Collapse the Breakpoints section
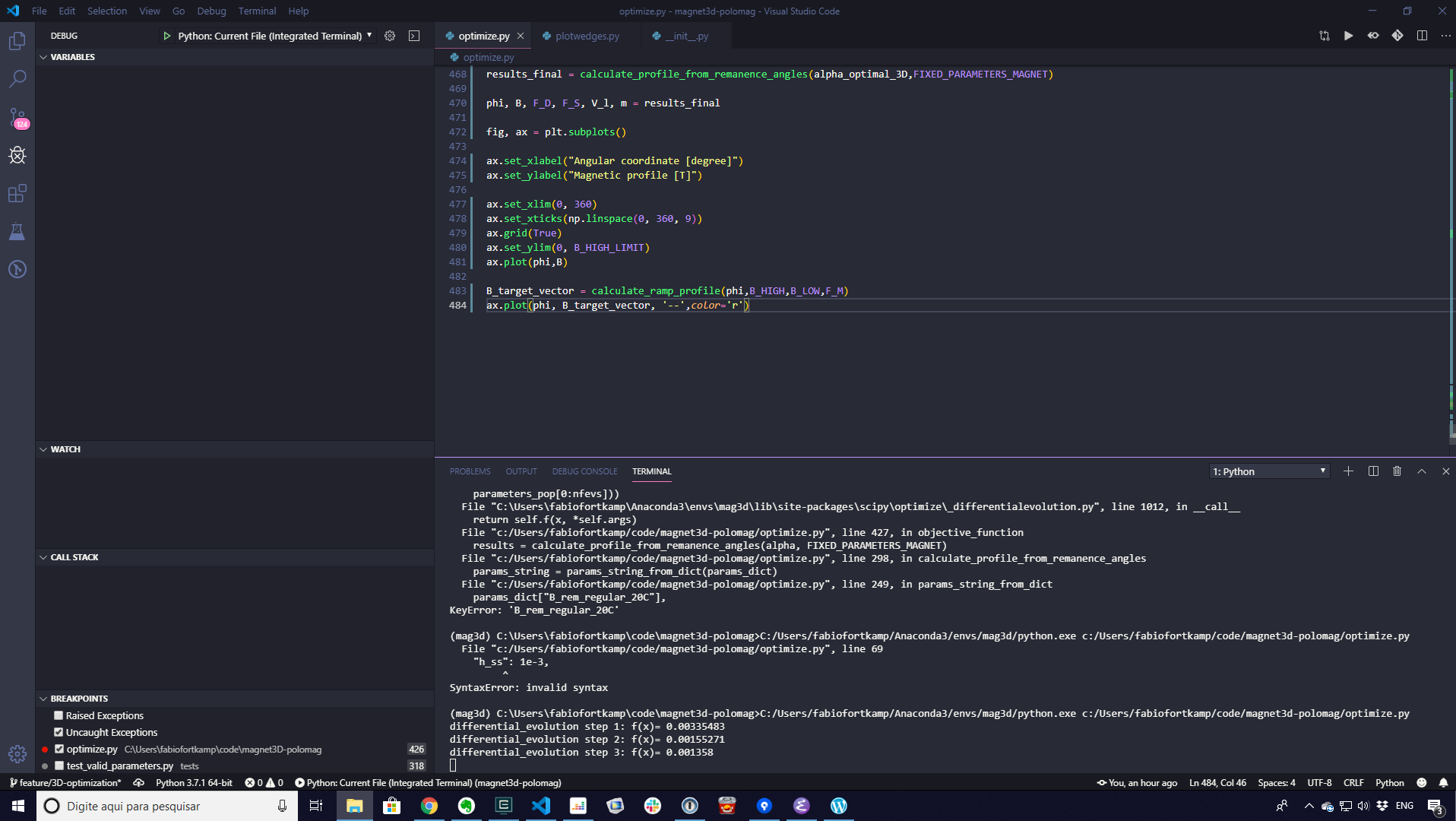Screen dimensions: 1456x821 78,699
